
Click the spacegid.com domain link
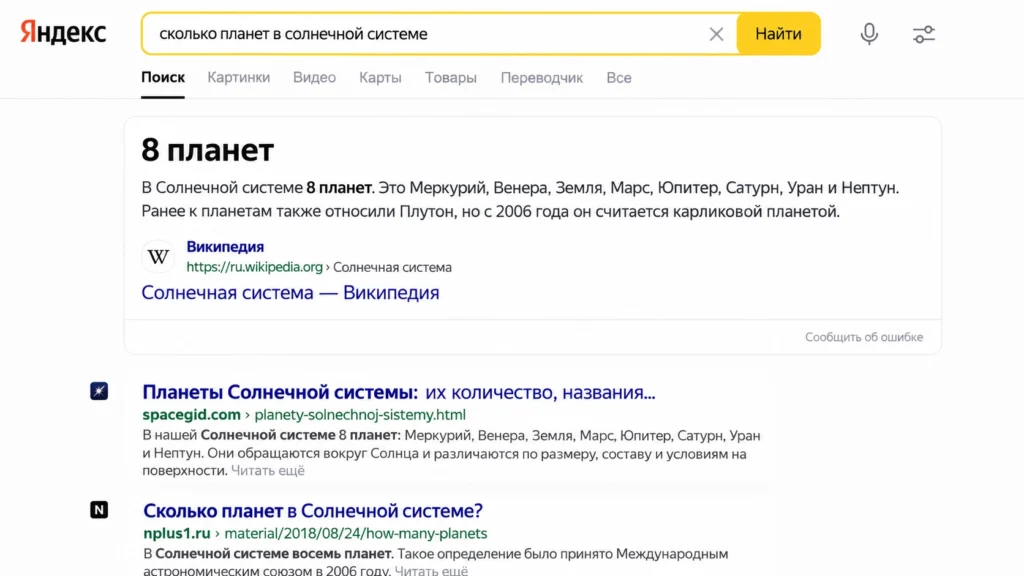point(191,415)
